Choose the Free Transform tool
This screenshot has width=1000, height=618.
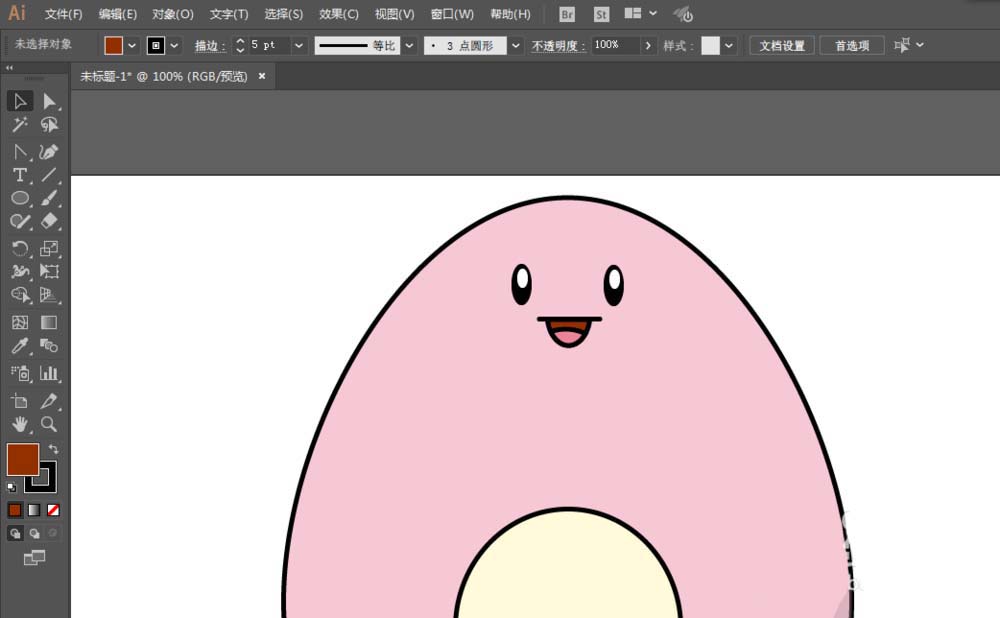49,271
